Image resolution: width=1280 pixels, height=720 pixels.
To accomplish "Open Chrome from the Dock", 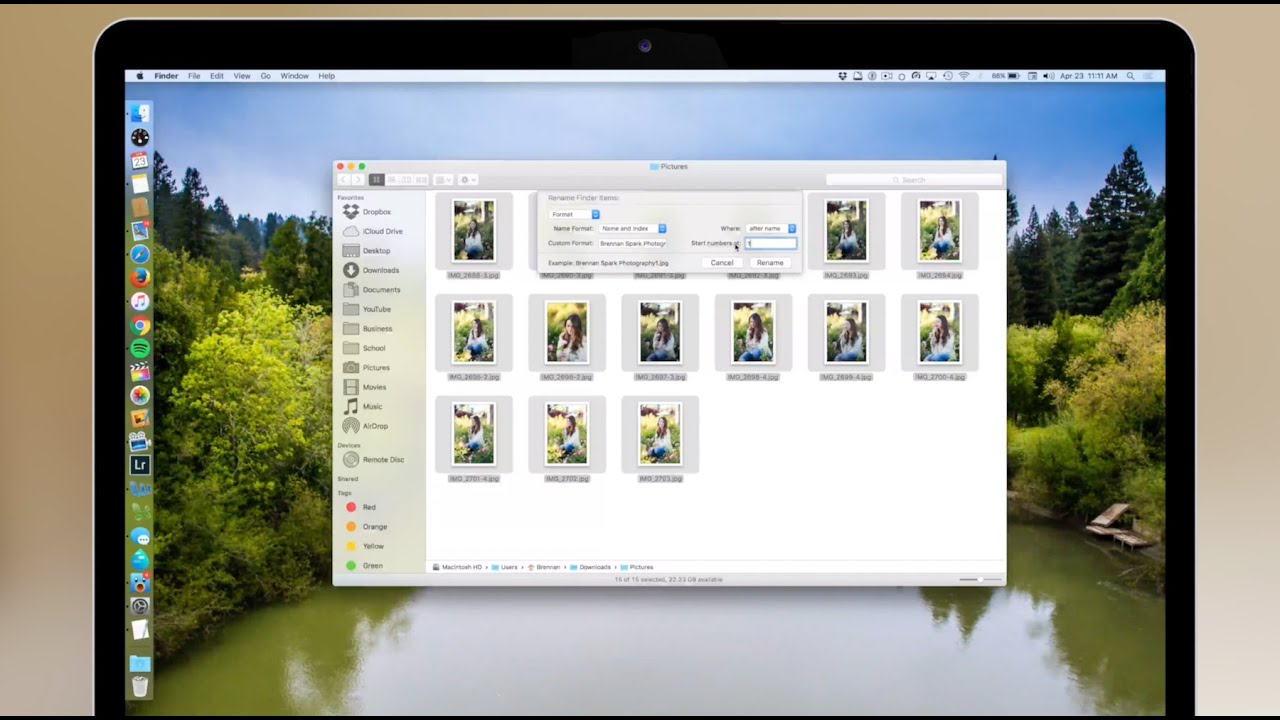I will click(140, 325).
